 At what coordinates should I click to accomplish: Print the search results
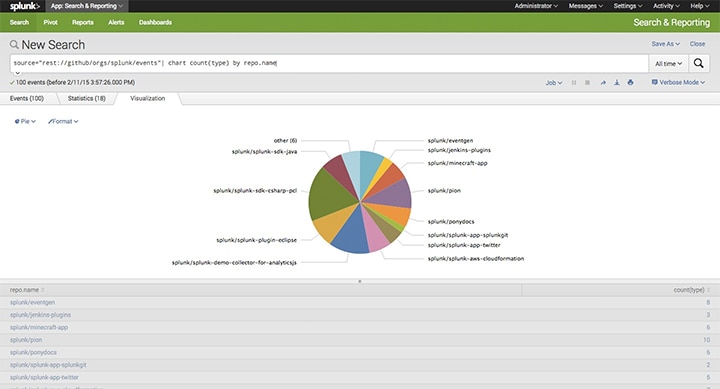click(x=630, y=83)
